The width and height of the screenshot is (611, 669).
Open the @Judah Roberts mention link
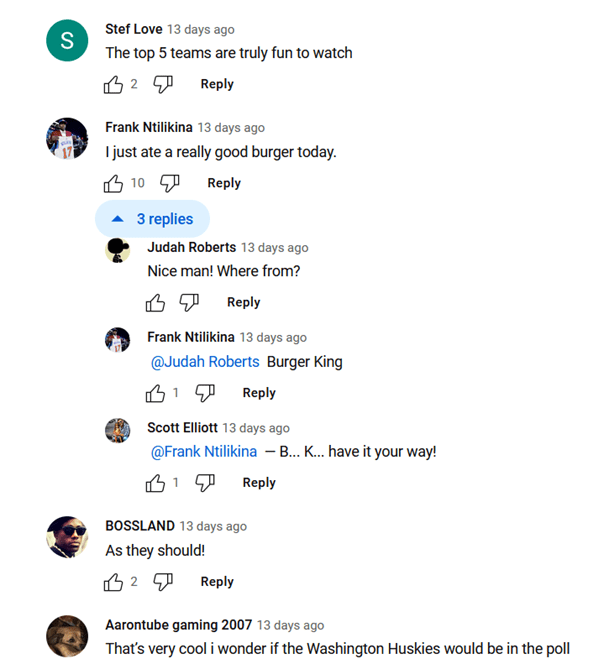tap(205, 362)
